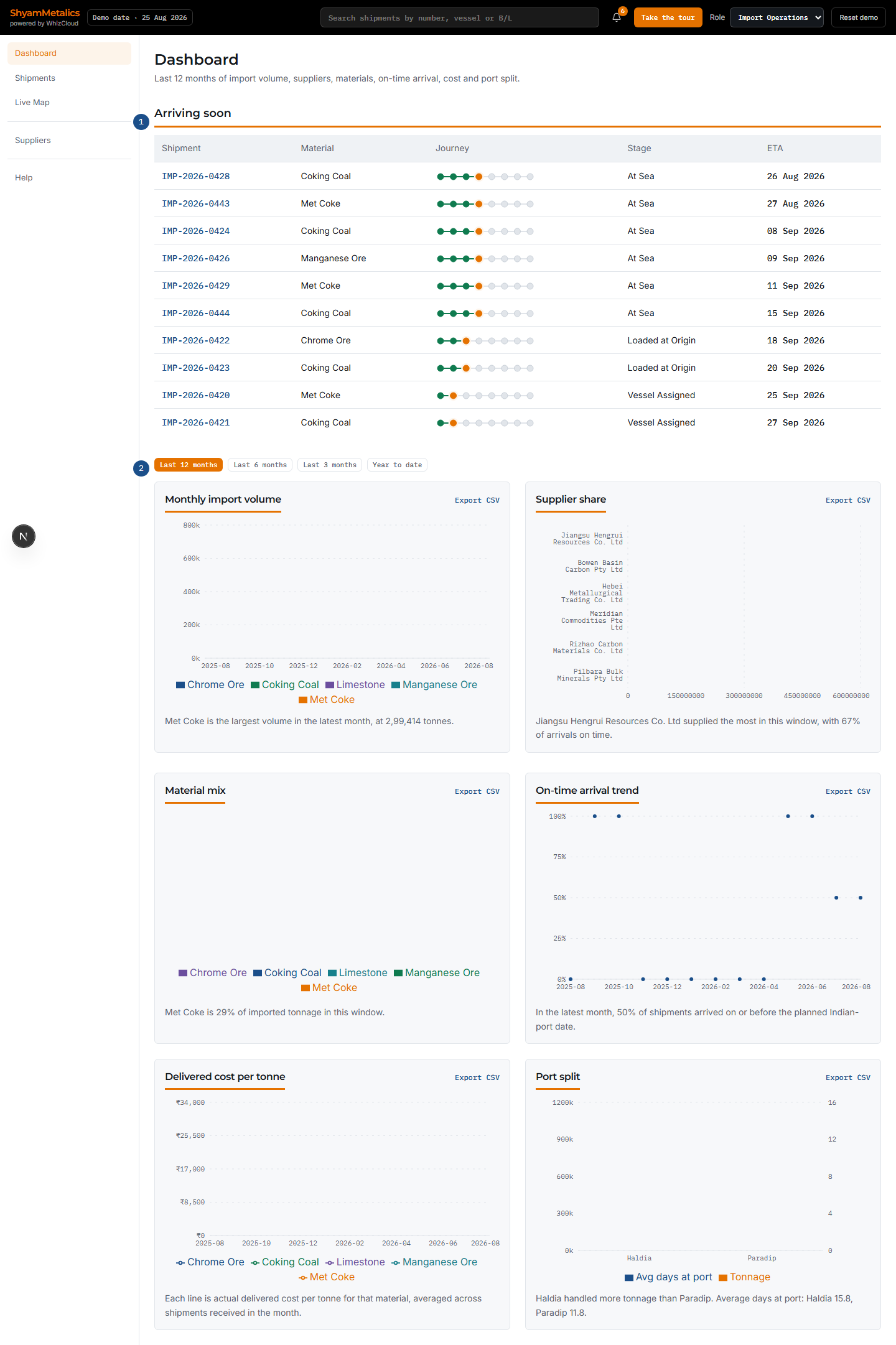
Task: Focus the shipment search field
Action: pos(460,17)
